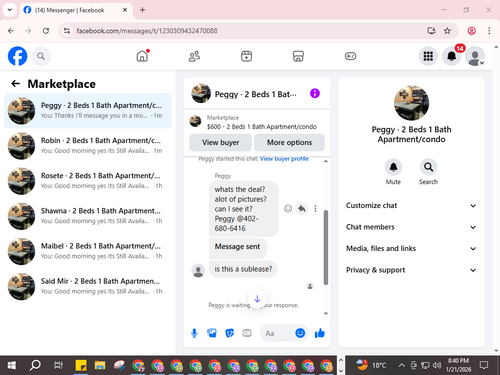React to Peggy's message with emoji
Screen dimensions: 500x375
point(288,209)
